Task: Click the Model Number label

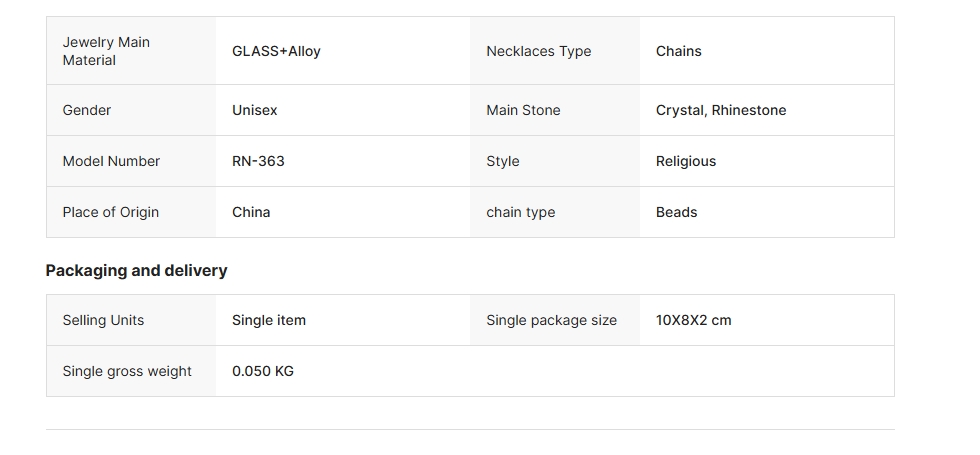Action: 111,161
